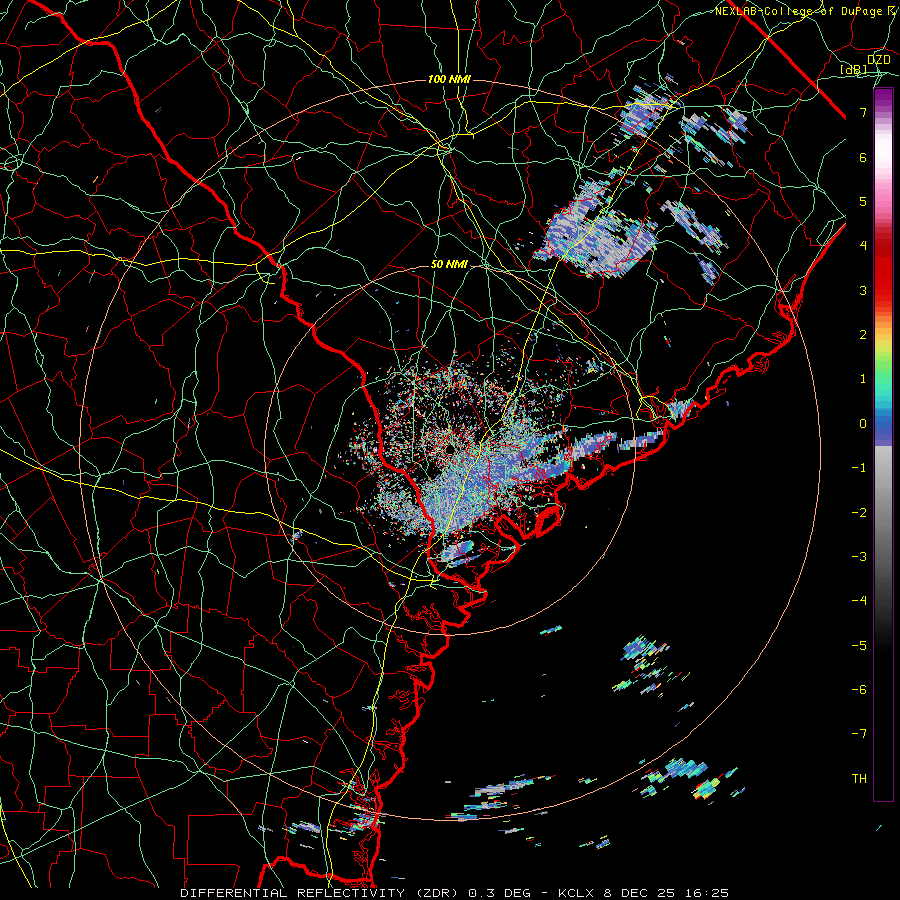Click the "-6" value on the dB scale

pyautogui.click(x=859, y=689)
